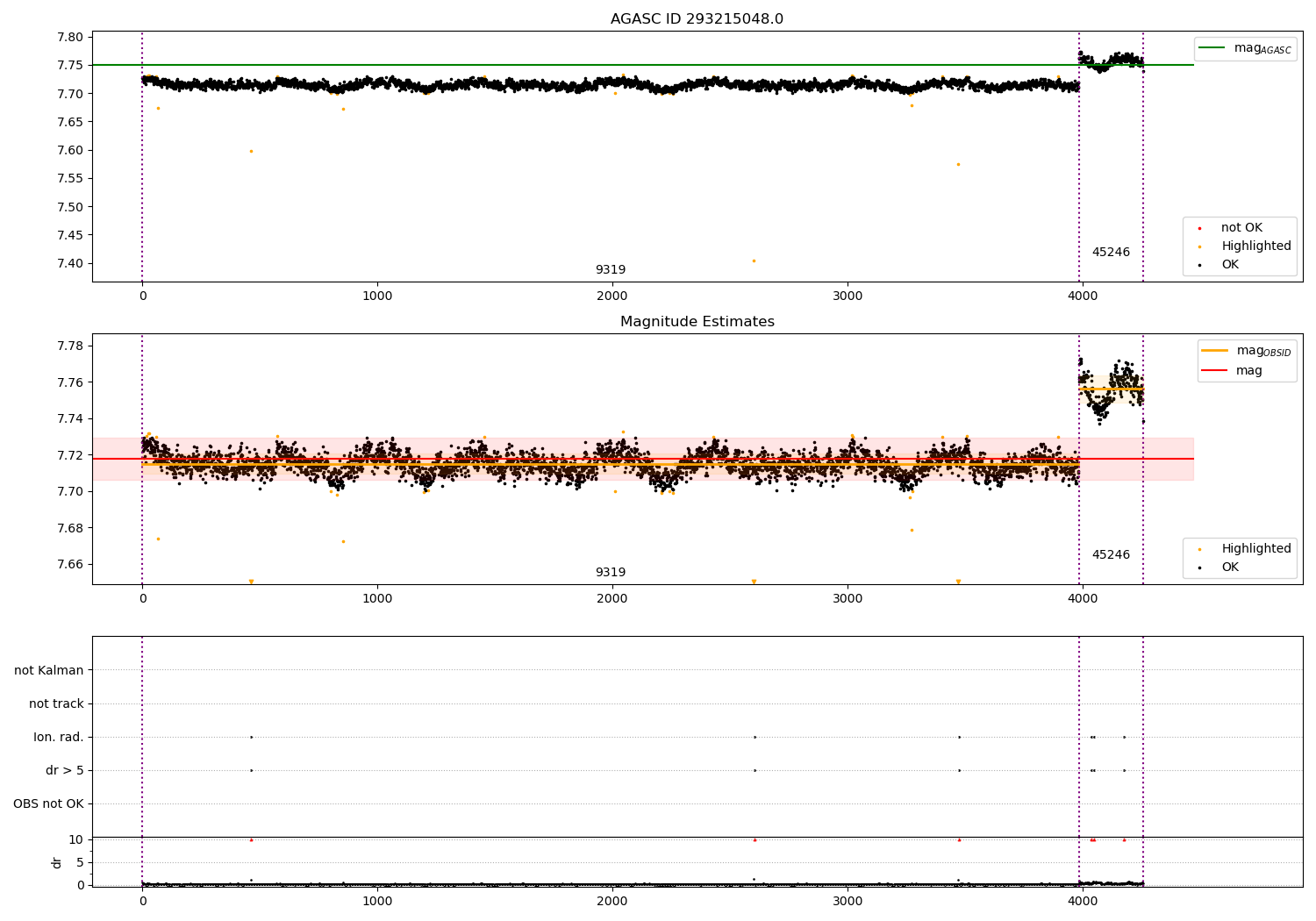Click the 2000 x-axis tick on bottom plot
Image resolution: width=1316 pixels, height=921 pixels.
[x=612, y=900]
